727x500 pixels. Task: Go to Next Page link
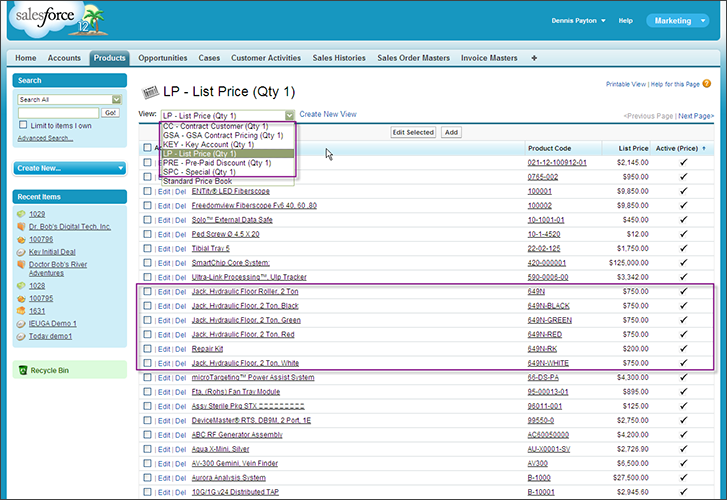click(696, 116)
